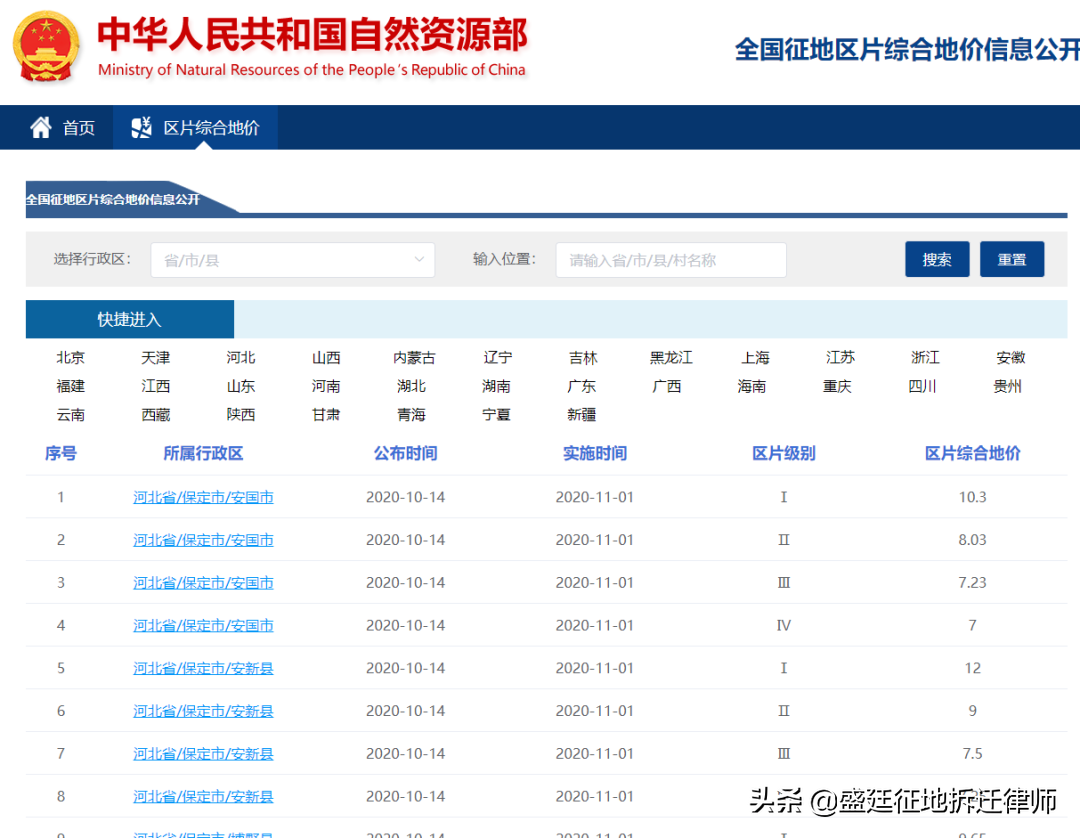Click the location name input field
This screenshot has width=1080, height=838.
(670, 259)
